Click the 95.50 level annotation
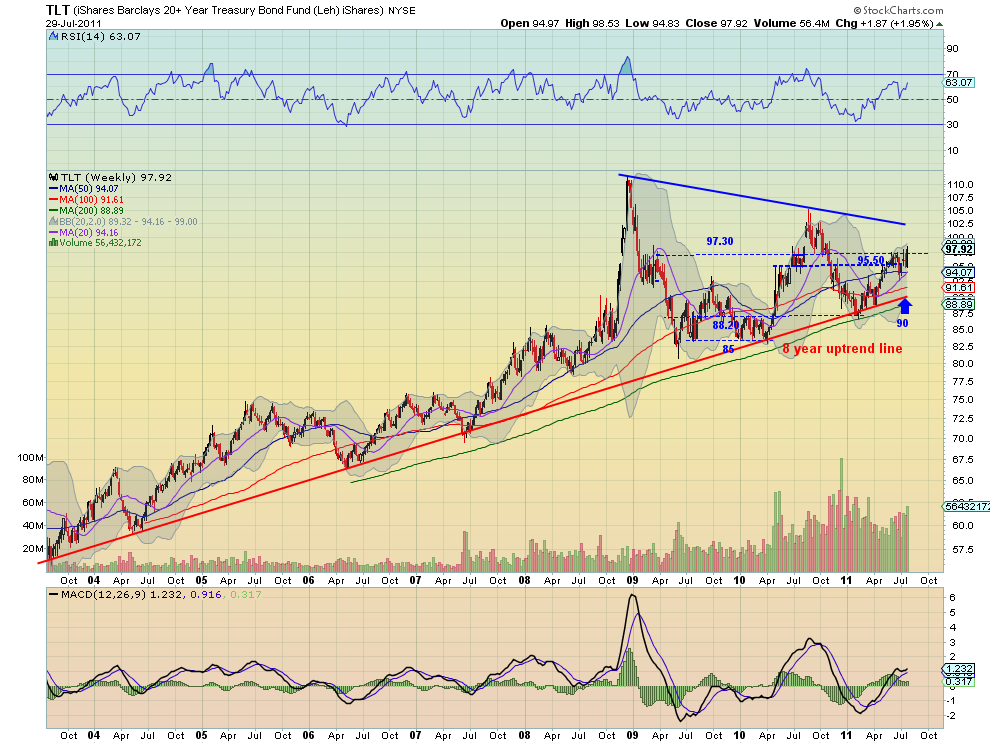 871,261
